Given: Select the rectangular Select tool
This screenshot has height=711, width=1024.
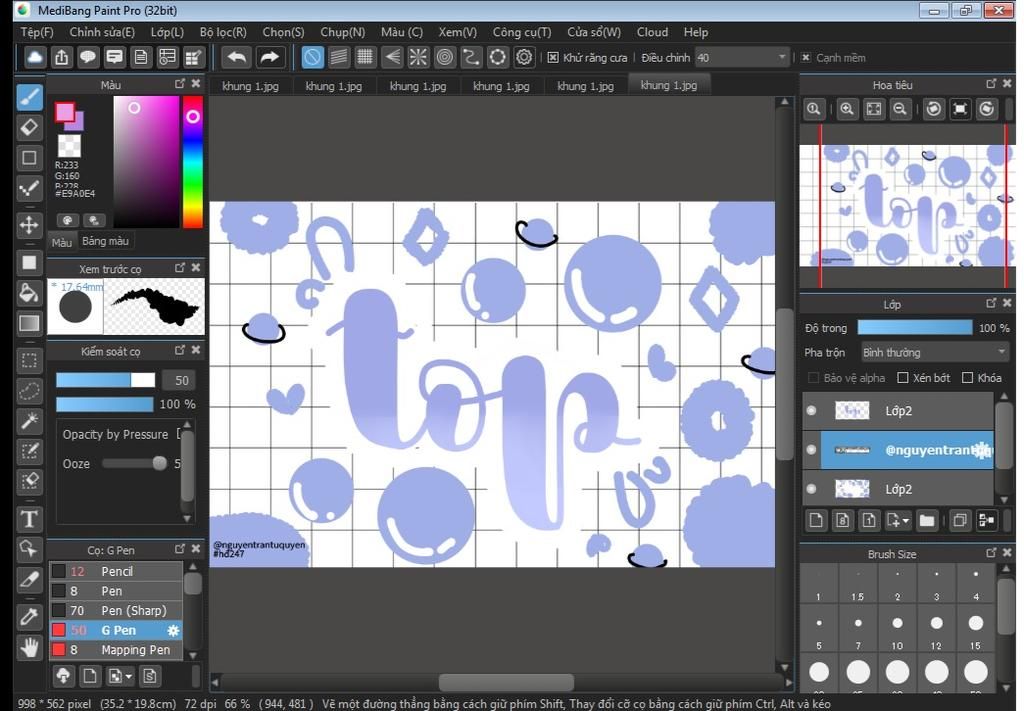Looking at the screenshot, I should pos(29,360).
